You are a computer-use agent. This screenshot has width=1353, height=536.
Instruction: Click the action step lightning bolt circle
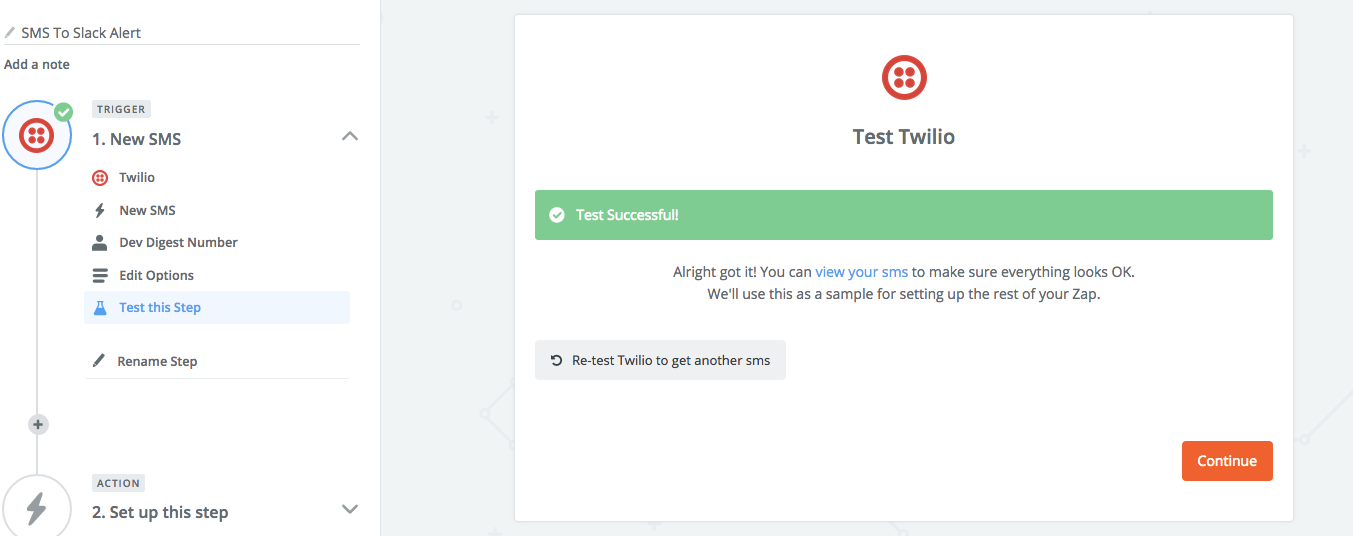coord(37,507)
